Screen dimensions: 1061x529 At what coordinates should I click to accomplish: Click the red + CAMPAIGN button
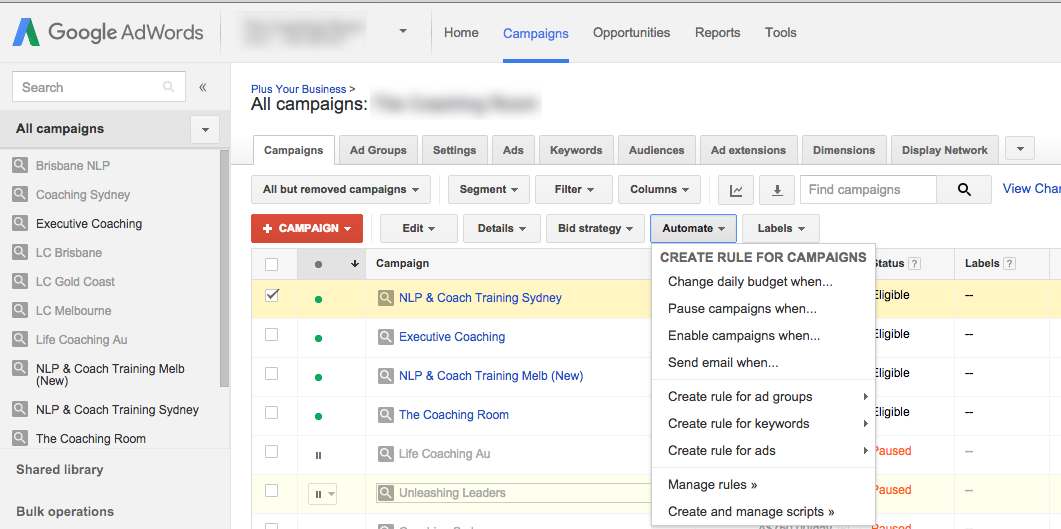[x=307, y=229]
